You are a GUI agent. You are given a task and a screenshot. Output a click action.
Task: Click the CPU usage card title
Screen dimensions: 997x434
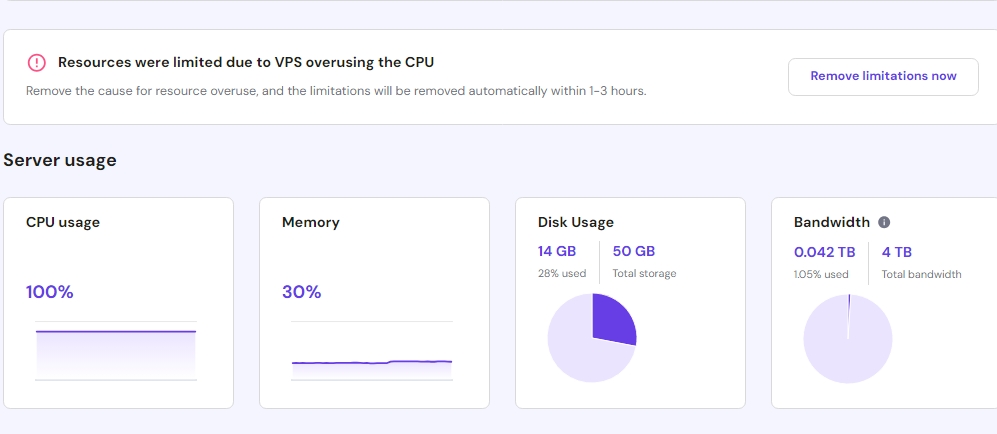63,222
